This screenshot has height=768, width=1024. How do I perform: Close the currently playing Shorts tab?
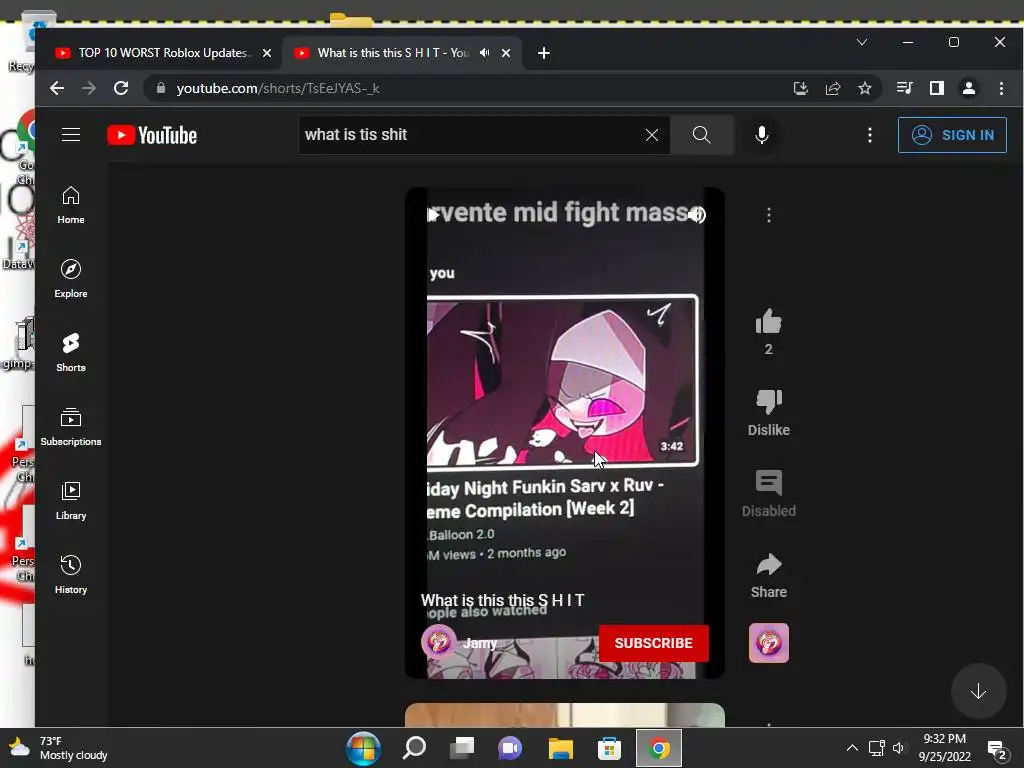pos(505,53)
